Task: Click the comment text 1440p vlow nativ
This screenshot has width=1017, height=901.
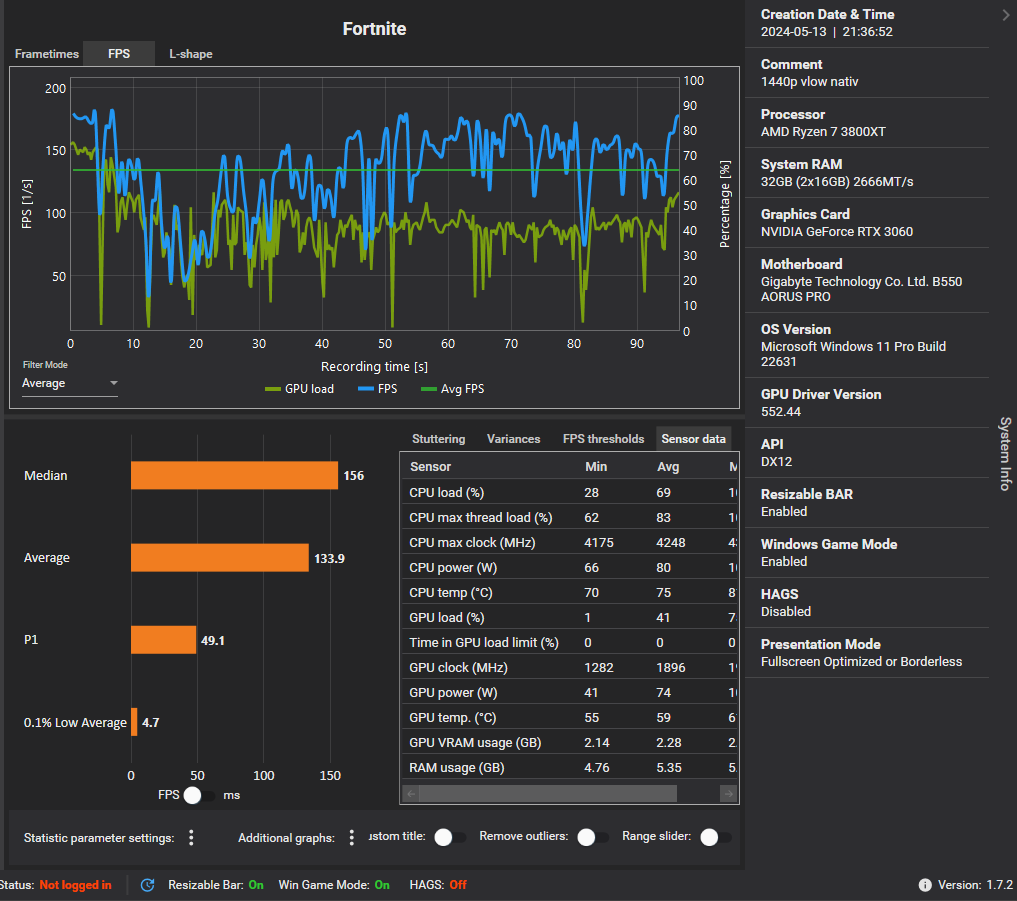Action: [x=809, y=82]
